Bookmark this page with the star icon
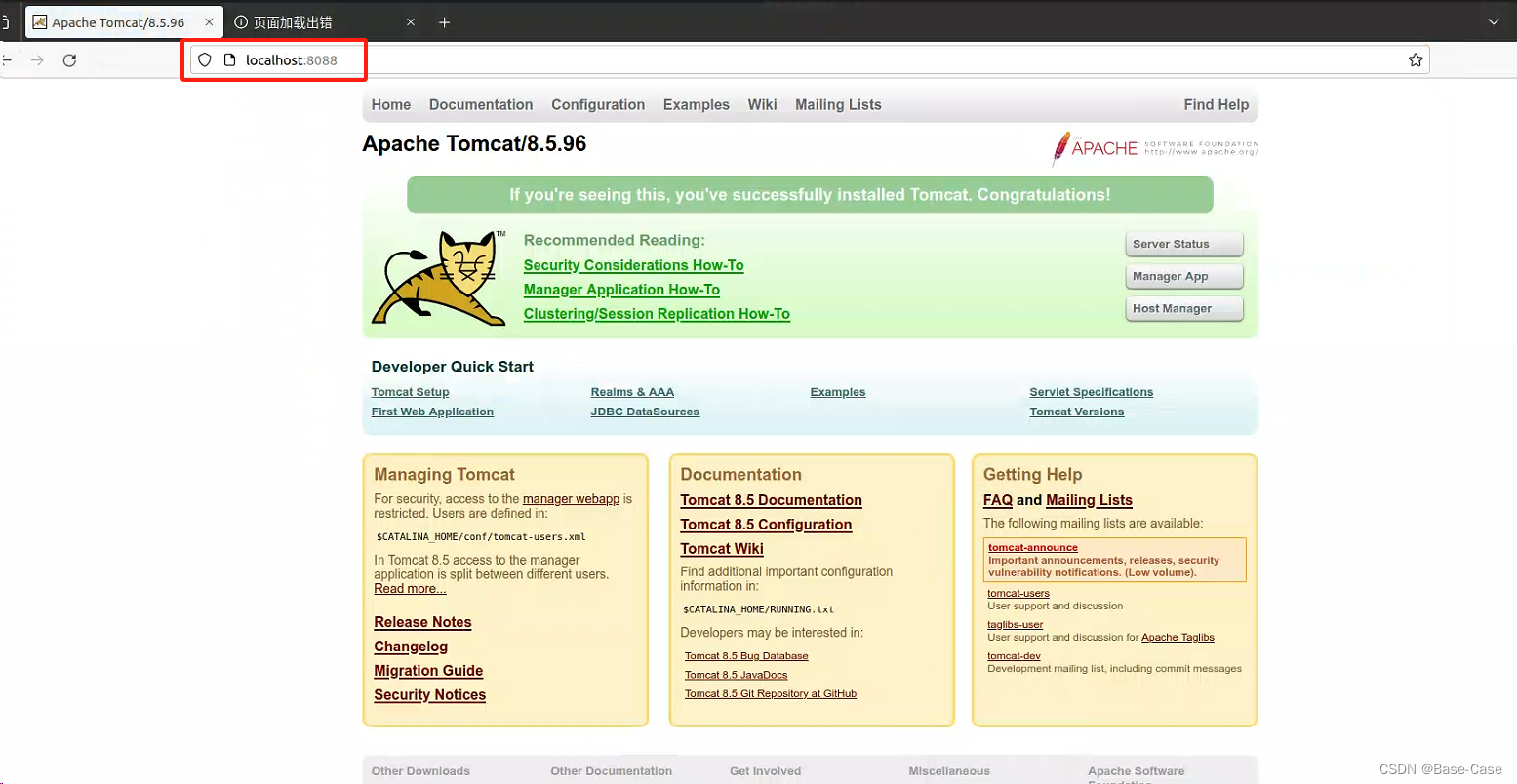 point(1416,60)
